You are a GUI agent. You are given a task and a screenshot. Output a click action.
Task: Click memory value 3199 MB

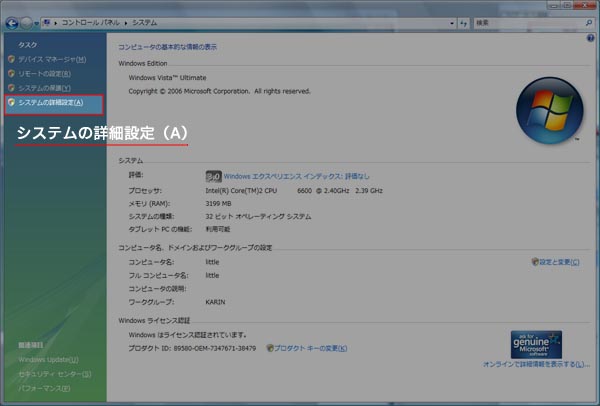point(218,204)
